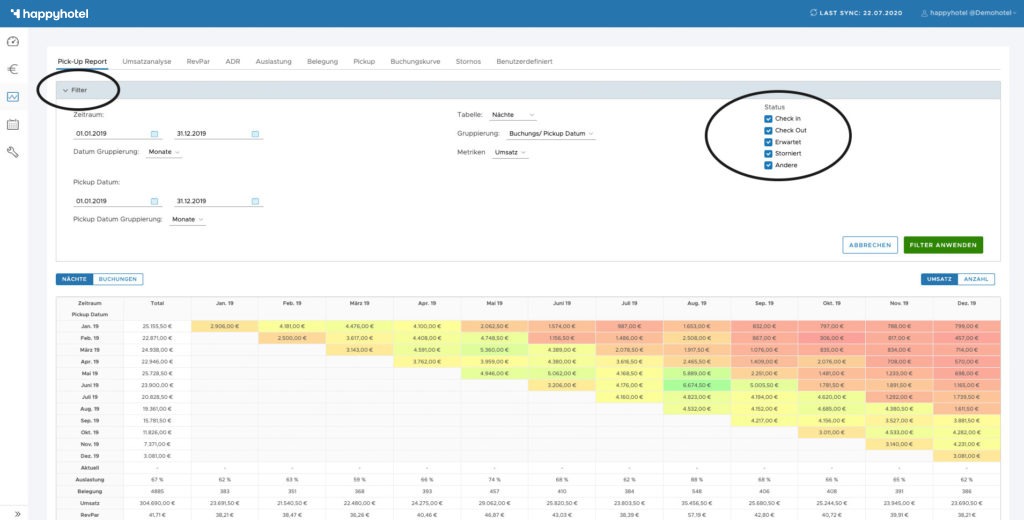Select the Anzahl display toggle
1024x520 pixels.
point(976,279)
